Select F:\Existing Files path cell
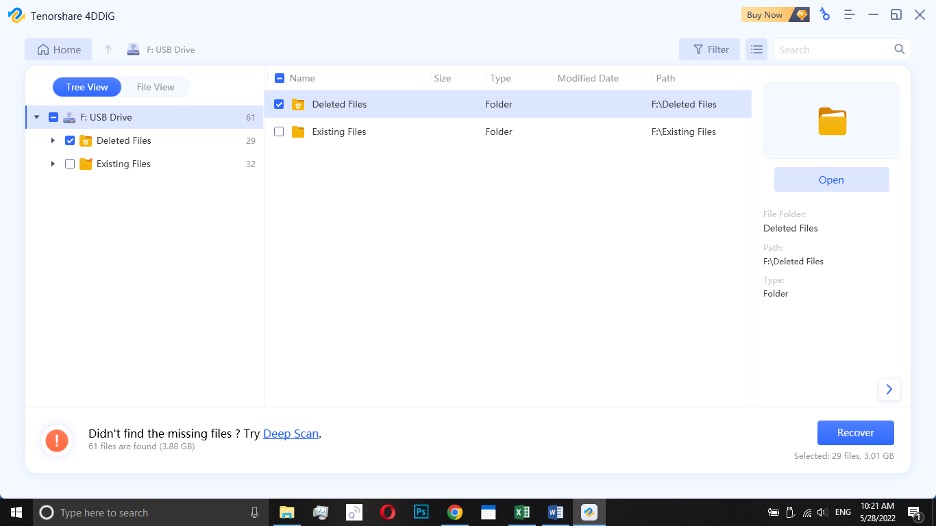Screen dimensions: 936x526 click(x=683, y=132)
